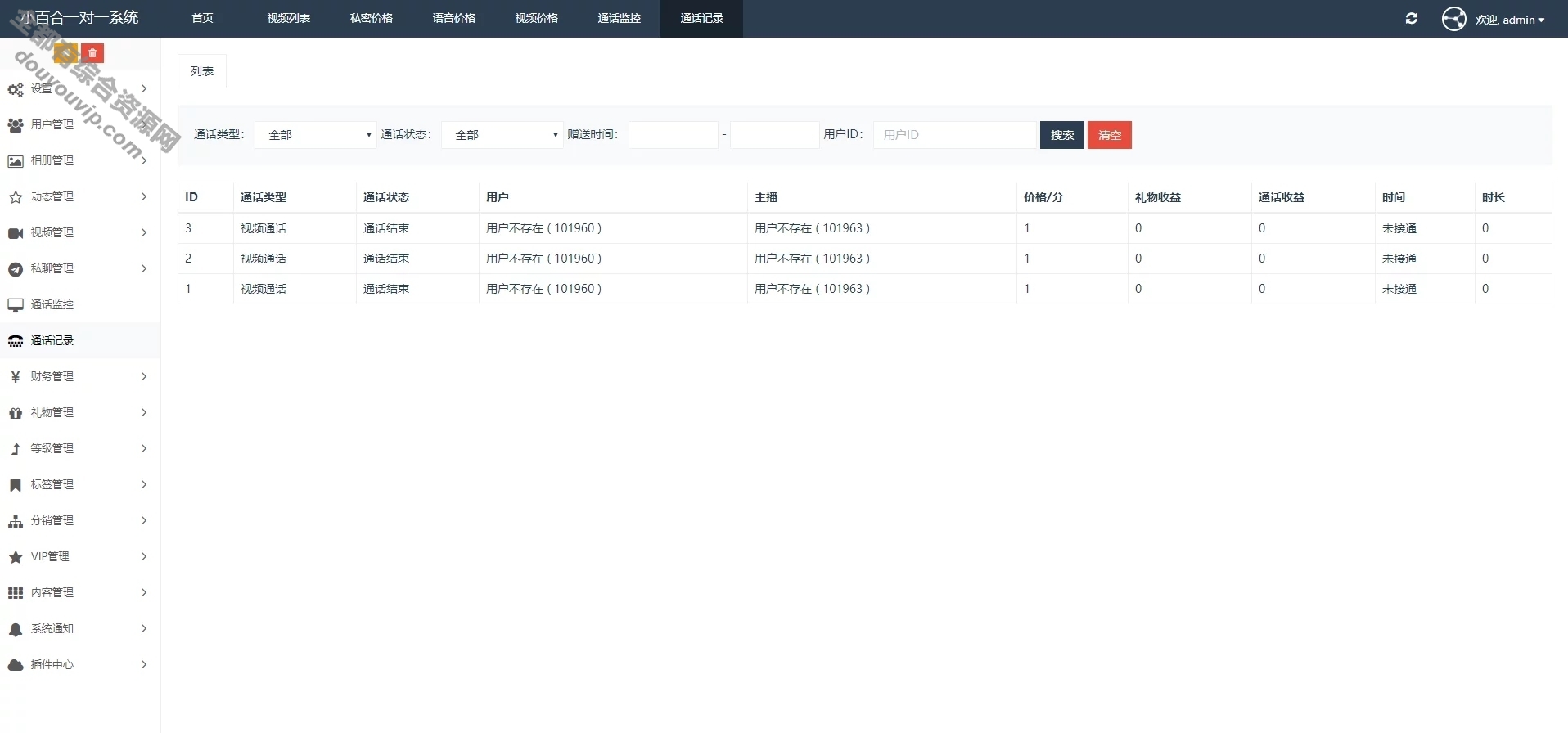The width and height of the screenshot is (1568, 733).
Task: Click the 通话监控 sidebar label
Action: [x=52, y=304]
